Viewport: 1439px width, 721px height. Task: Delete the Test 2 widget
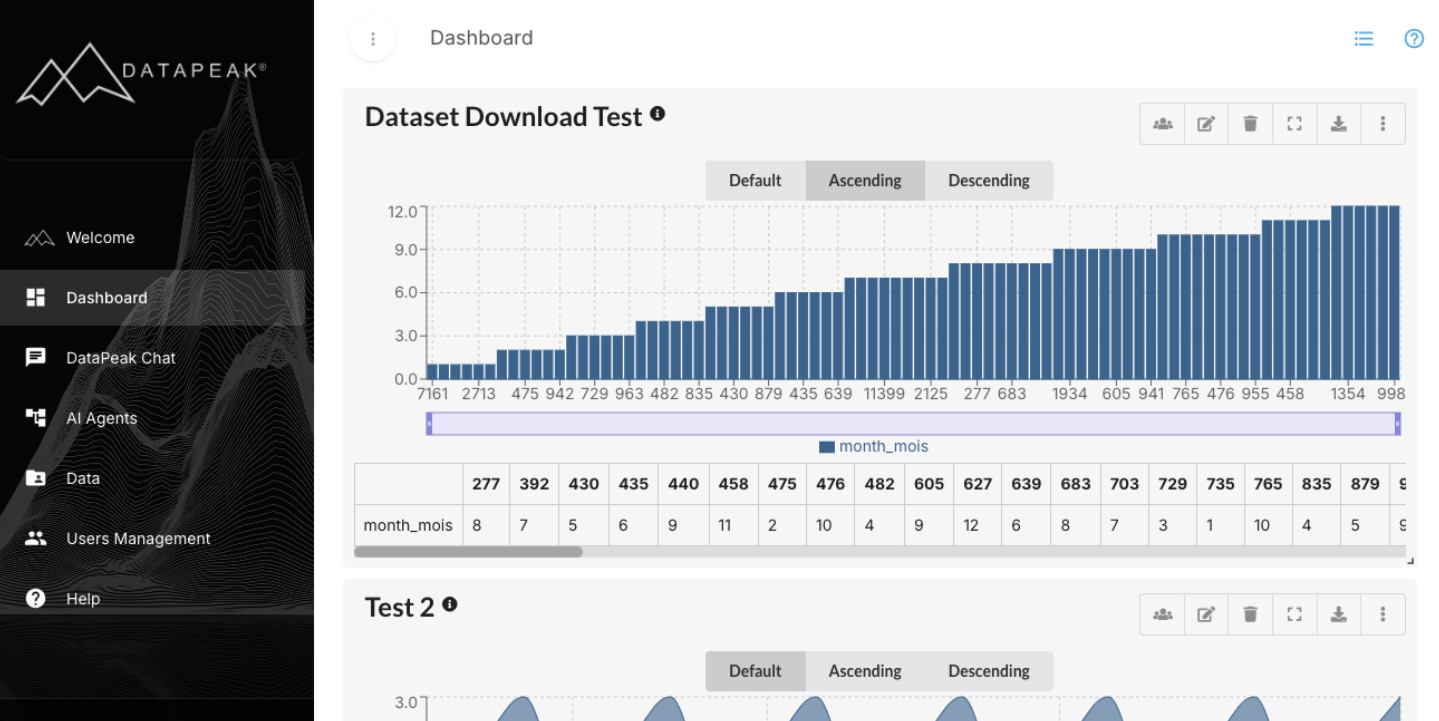point(1249,613)
